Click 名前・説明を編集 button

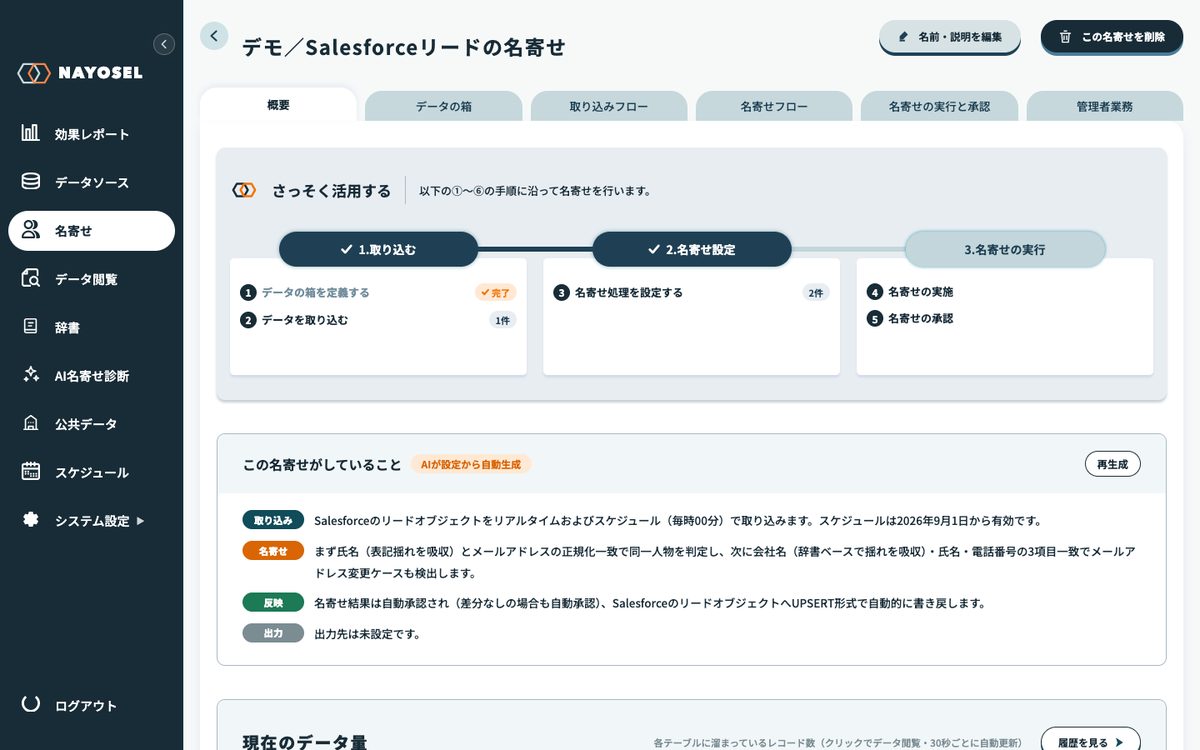[950, 37]
